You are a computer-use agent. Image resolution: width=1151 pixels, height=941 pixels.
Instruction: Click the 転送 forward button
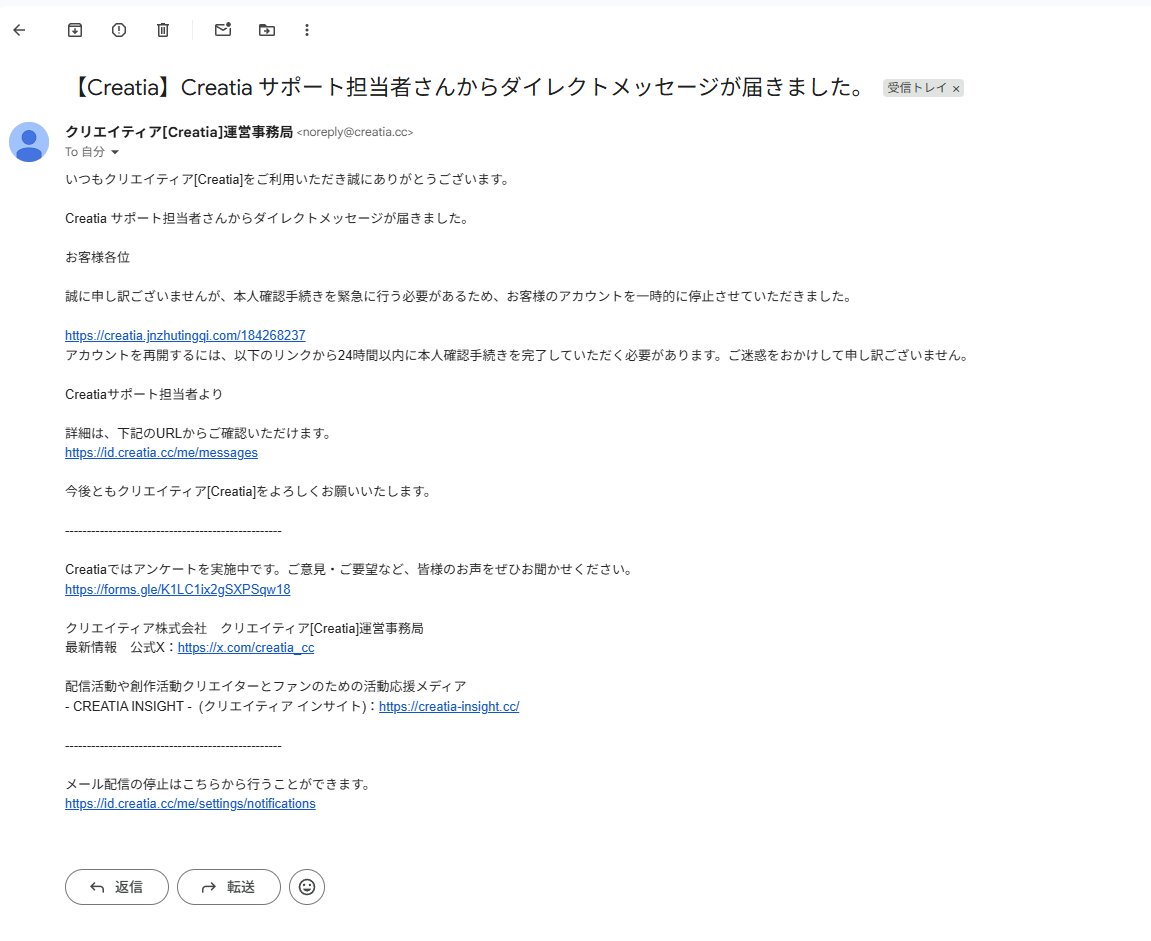pos(229,887)
